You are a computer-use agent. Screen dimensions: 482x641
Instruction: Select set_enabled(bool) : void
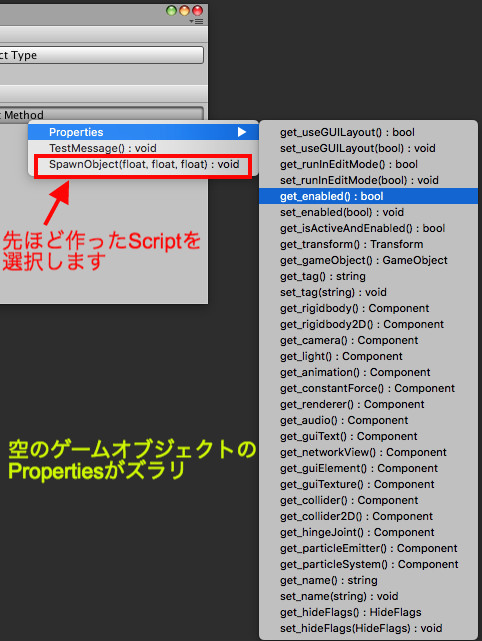368,212
